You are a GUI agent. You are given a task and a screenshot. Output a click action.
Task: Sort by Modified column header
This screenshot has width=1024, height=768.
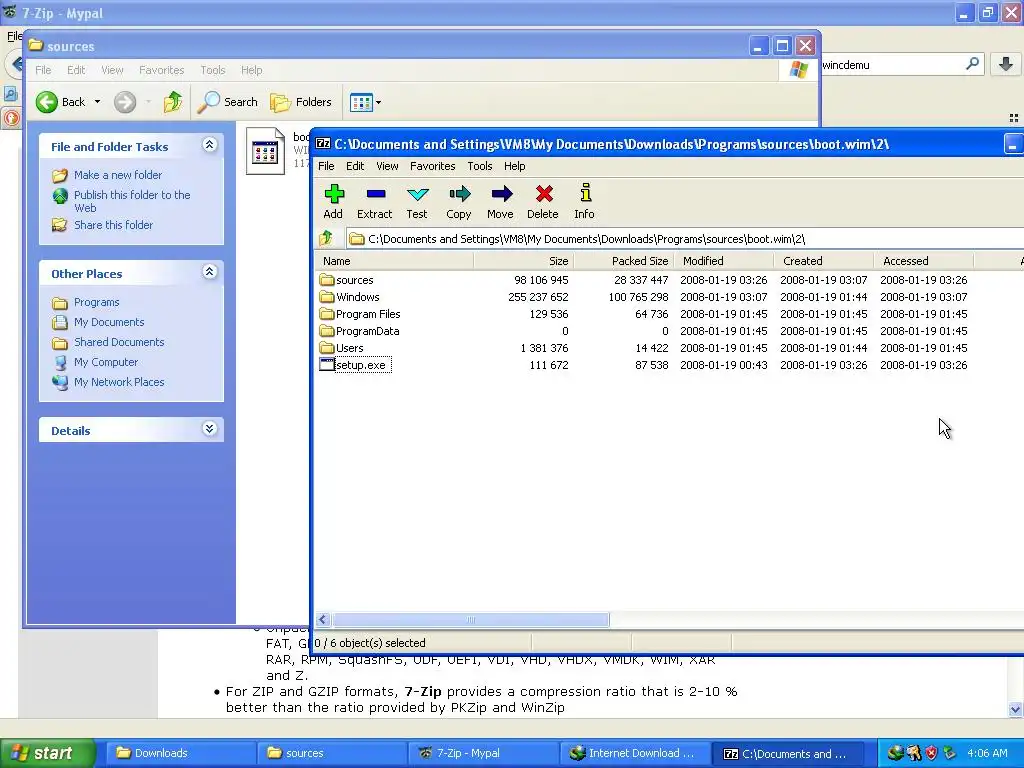[724, 261]
